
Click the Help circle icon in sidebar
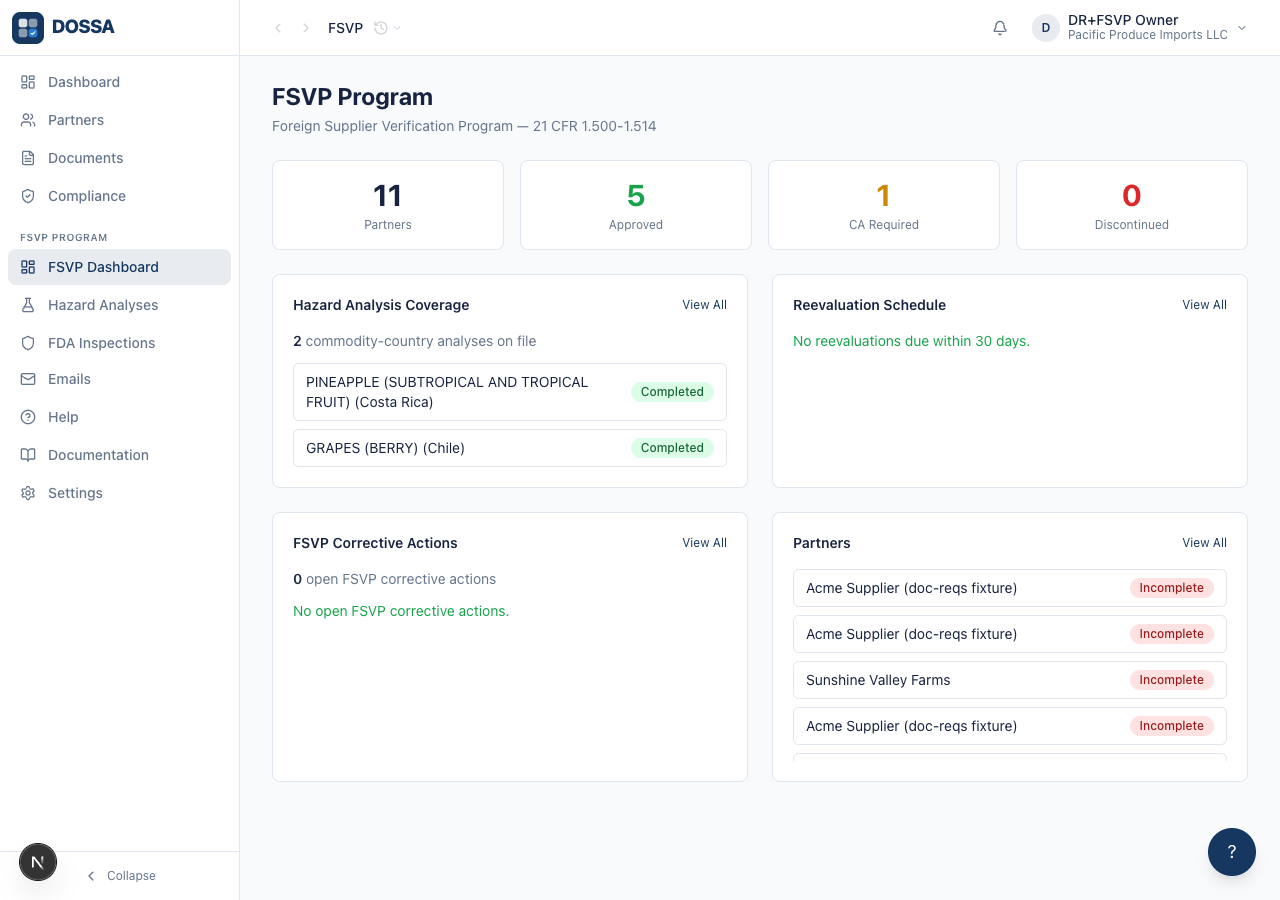tap(28, 417)
